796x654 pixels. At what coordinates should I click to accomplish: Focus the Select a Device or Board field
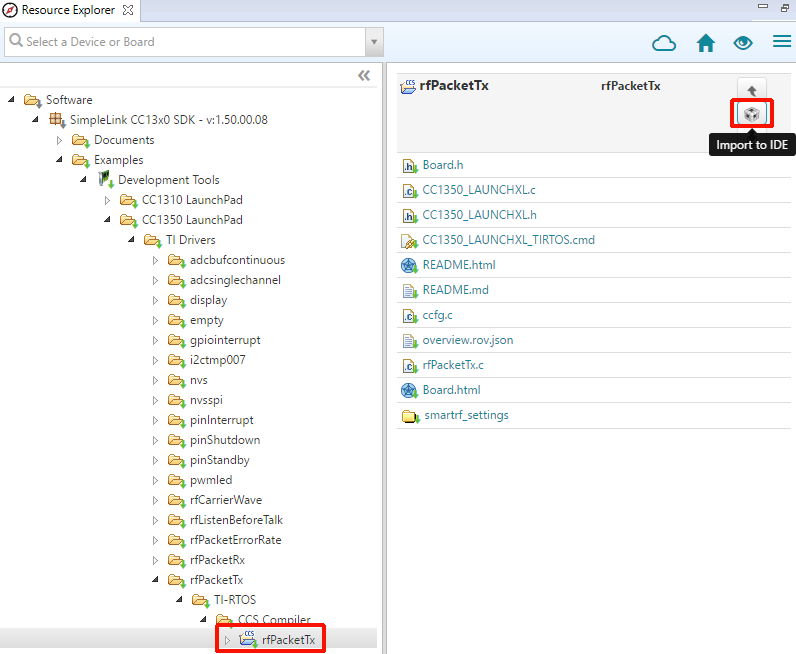click(185, 42)
